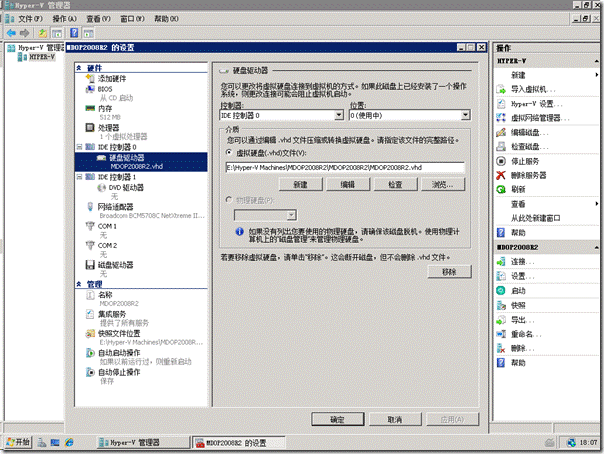Collapse the 管理 section header
This screenshot has height=454, width=604.
pos(79,284)
